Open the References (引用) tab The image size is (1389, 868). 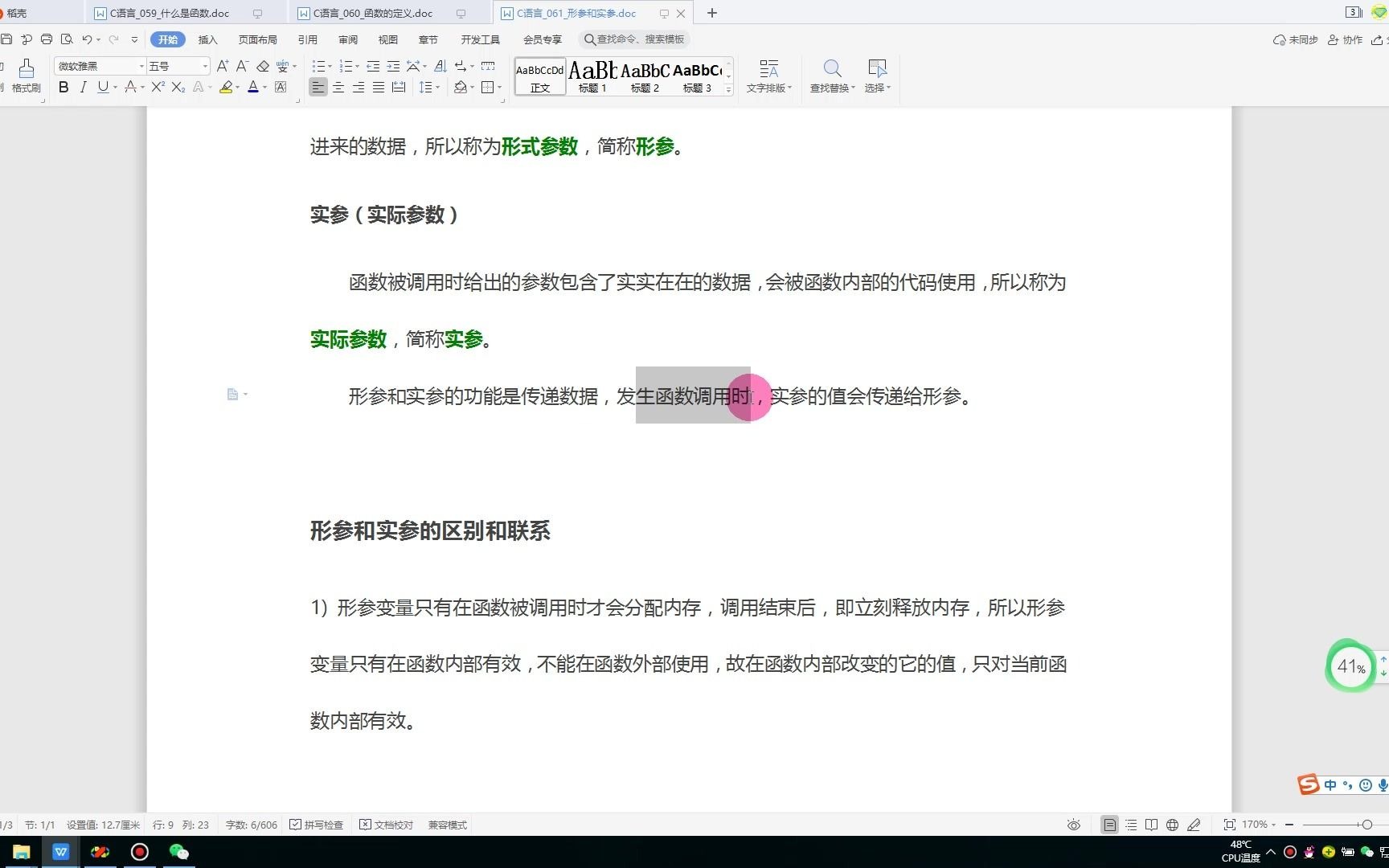307,39
